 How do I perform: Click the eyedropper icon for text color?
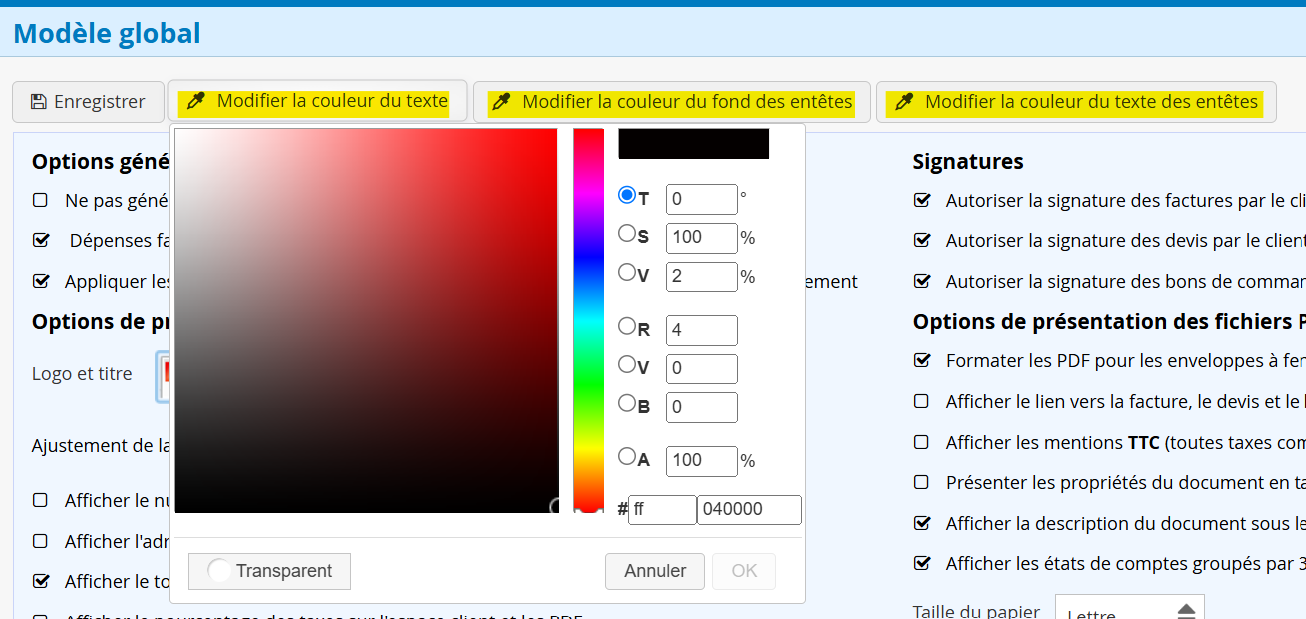pyautogui.click(x=196, y=101)
